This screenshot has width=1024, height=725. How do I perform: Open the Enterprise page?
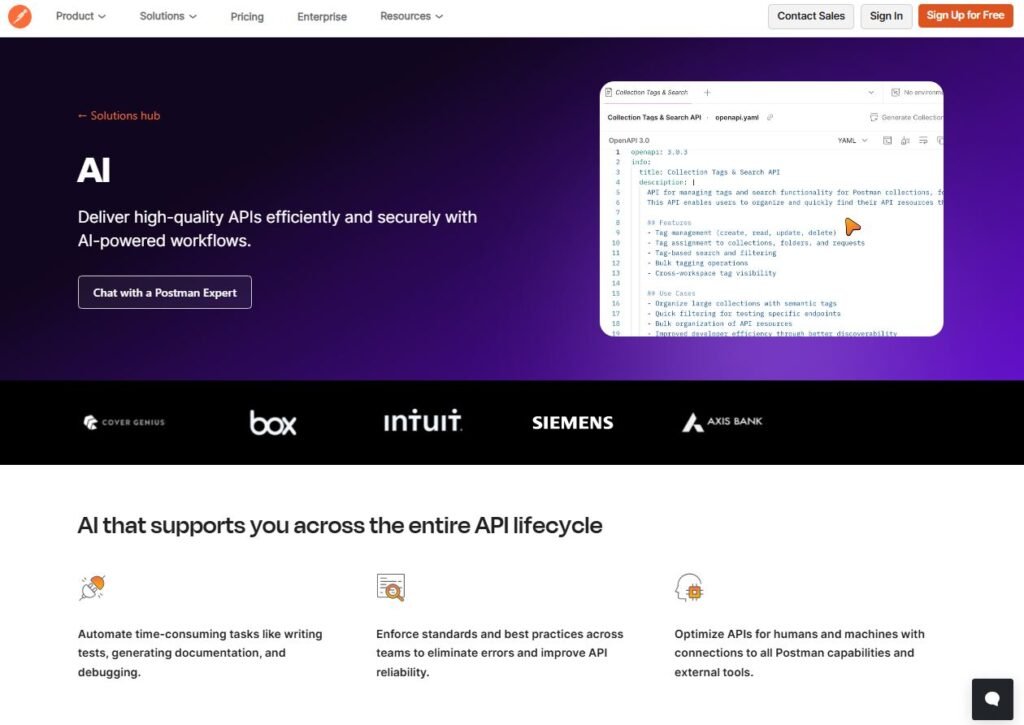pos(322,16)
